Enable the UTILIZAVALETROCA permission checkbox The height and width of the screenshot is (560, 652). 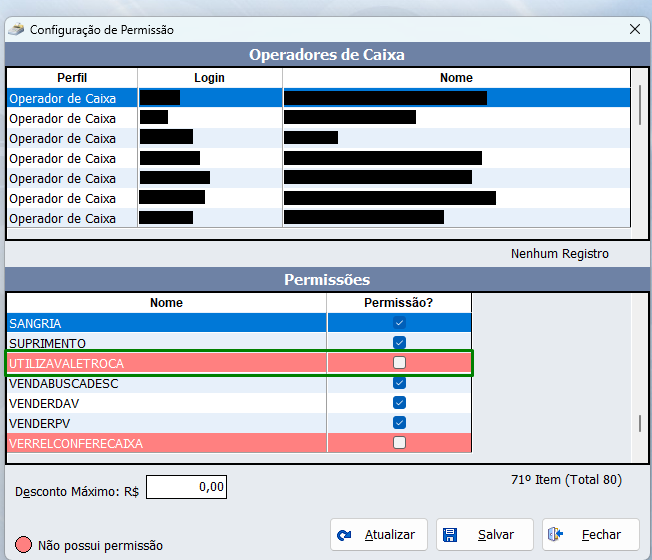click(x=399, y=363)
